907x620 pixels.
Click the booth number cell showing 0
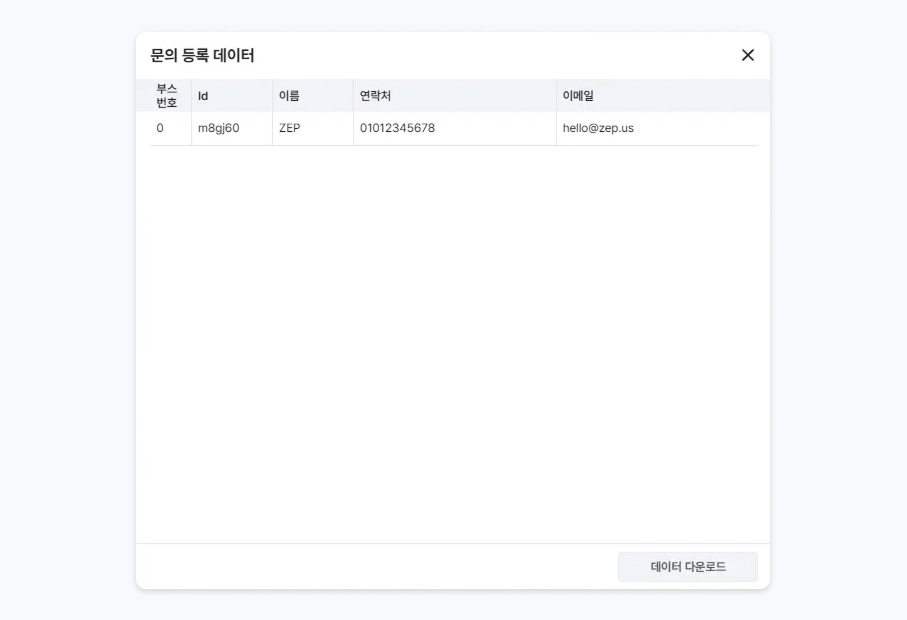pos(160,128)
